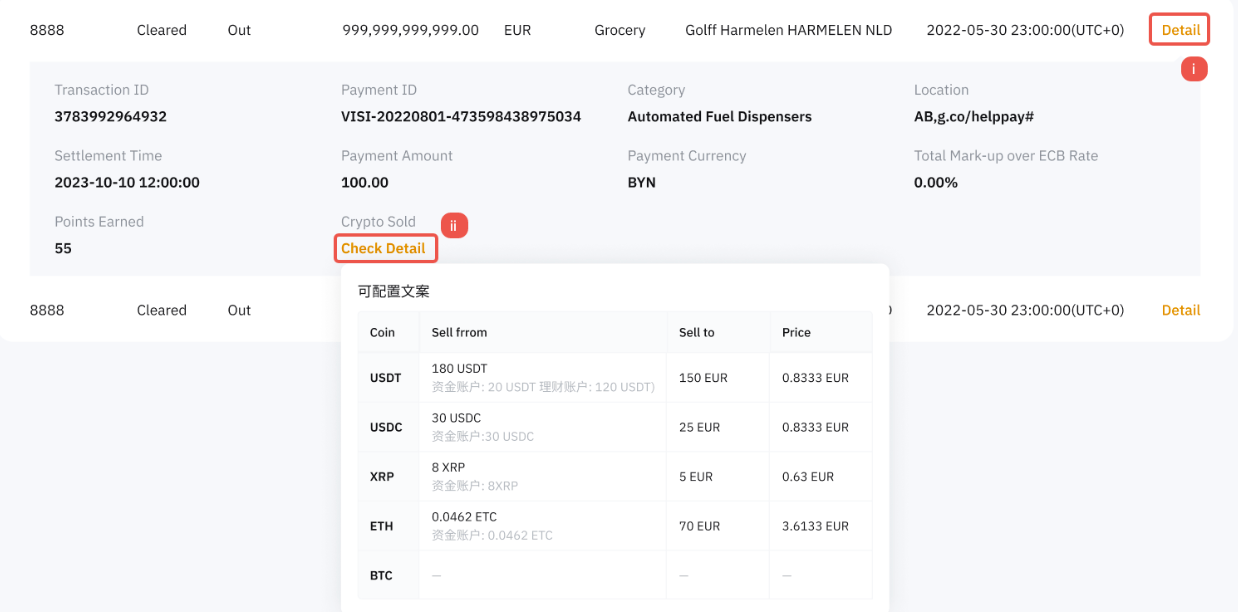Click the Automated Fuel Dispensers category value
This screenshot has width=1238, height=612.
719,117
